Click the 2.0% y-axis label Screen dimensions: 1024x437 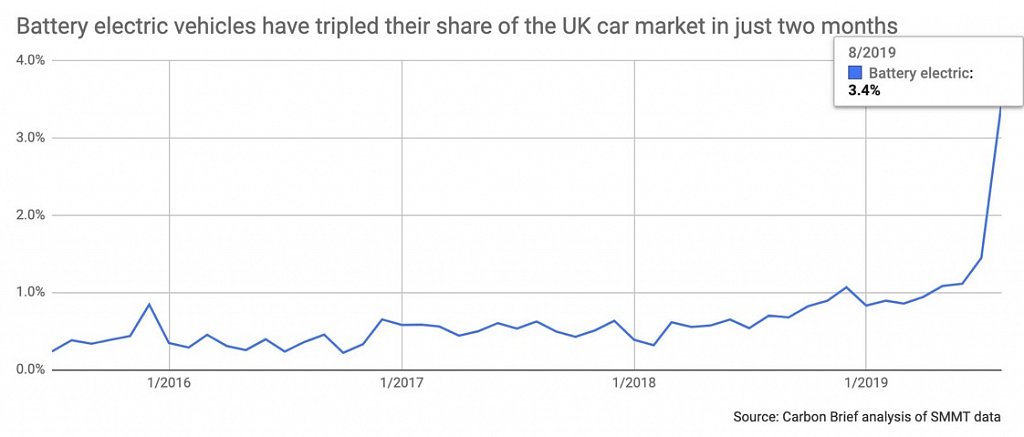28,215
